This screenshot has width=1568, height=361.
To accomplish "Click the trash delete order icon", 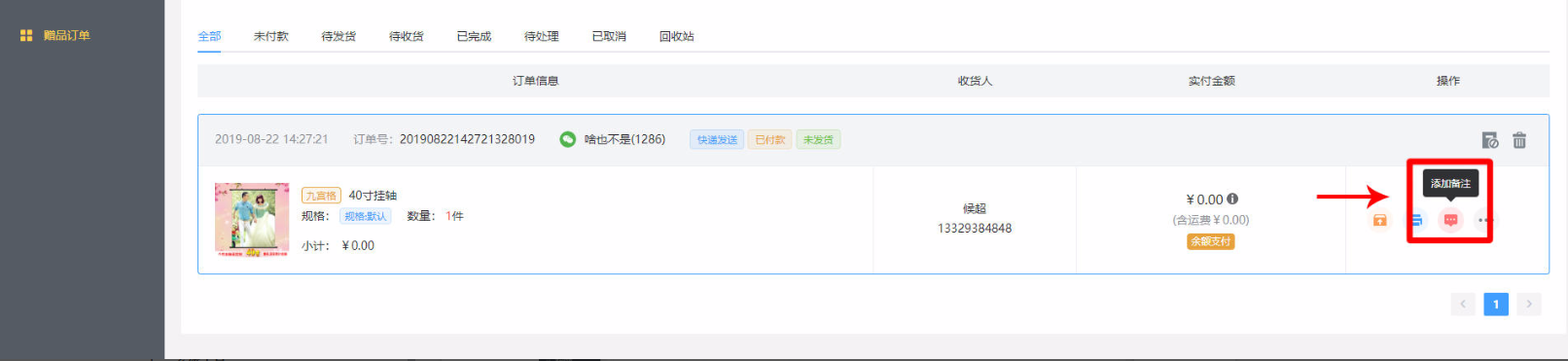I will pyautogui.click(x=1519, y=140).
